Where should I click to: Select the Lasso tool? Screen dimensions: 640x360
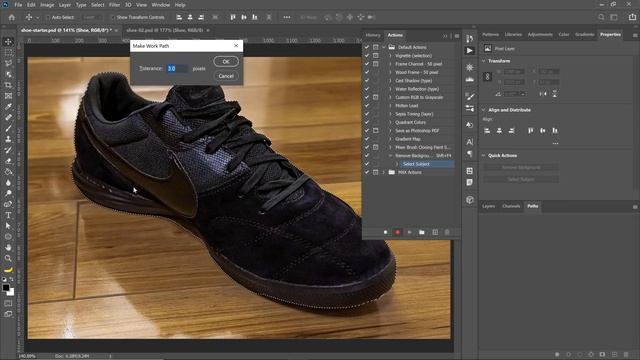pos(8,63)
